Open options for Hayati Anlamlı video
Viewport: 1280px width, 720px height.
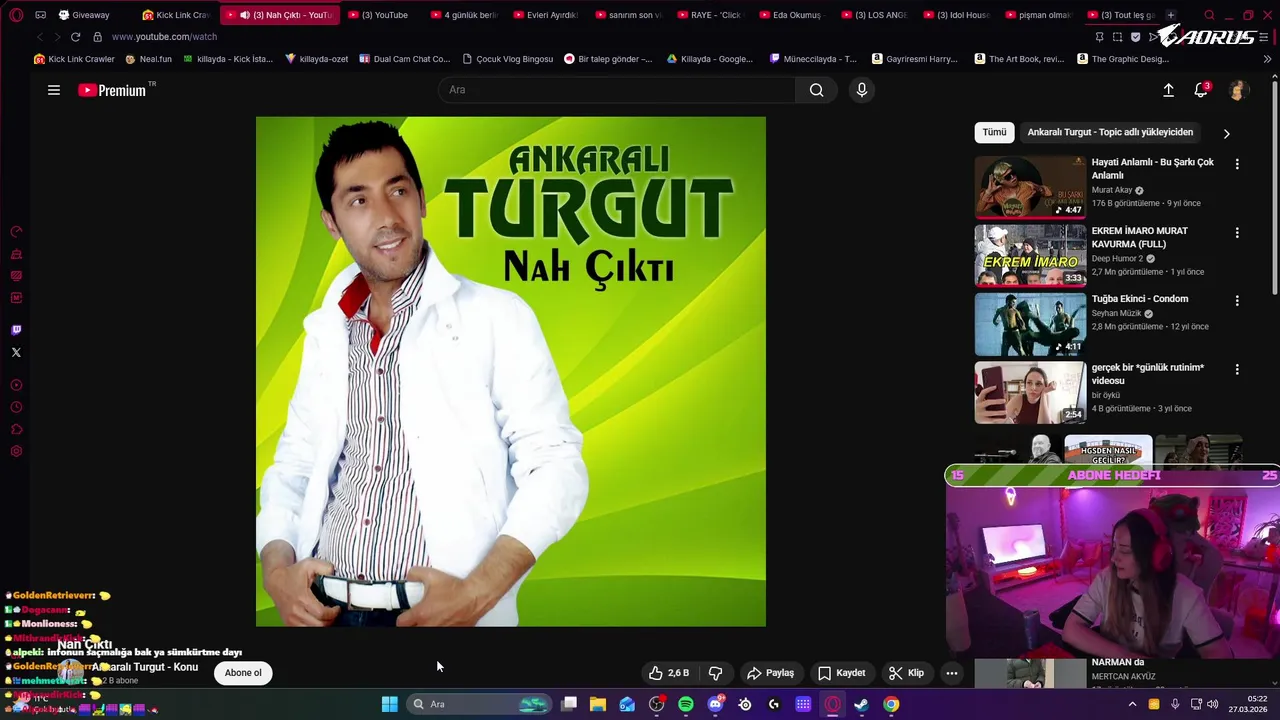(1237, 164)
